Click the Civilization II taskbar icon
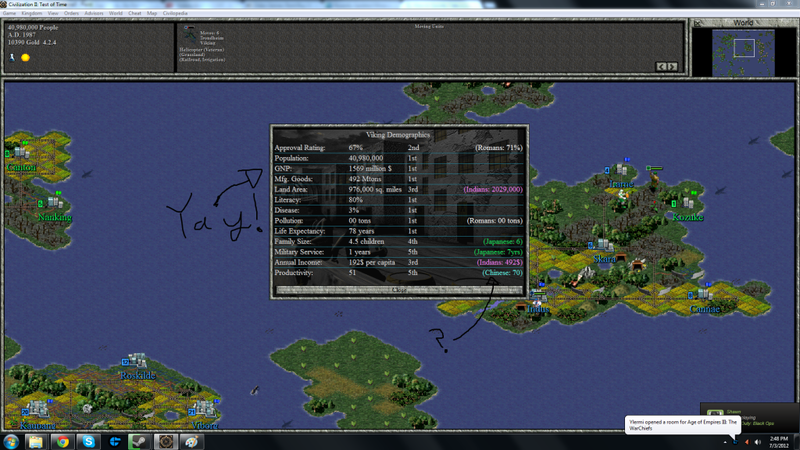Viewport: 800px width, 450px height. point(165,442)
